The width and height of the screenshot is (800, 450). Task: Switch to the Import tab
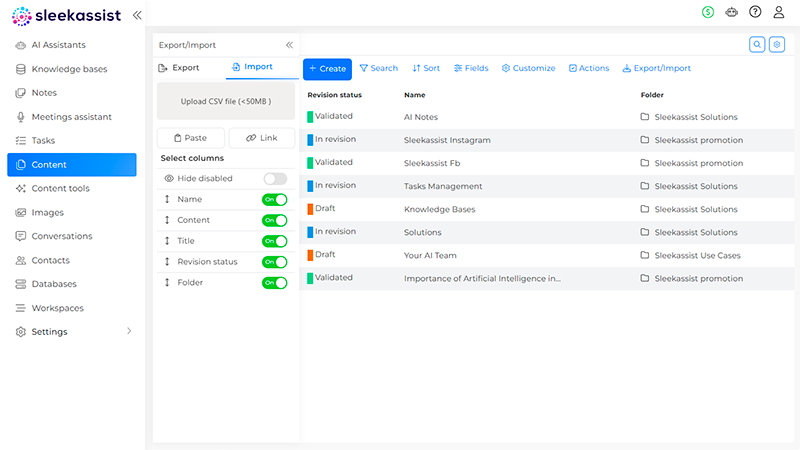point(253,67)
